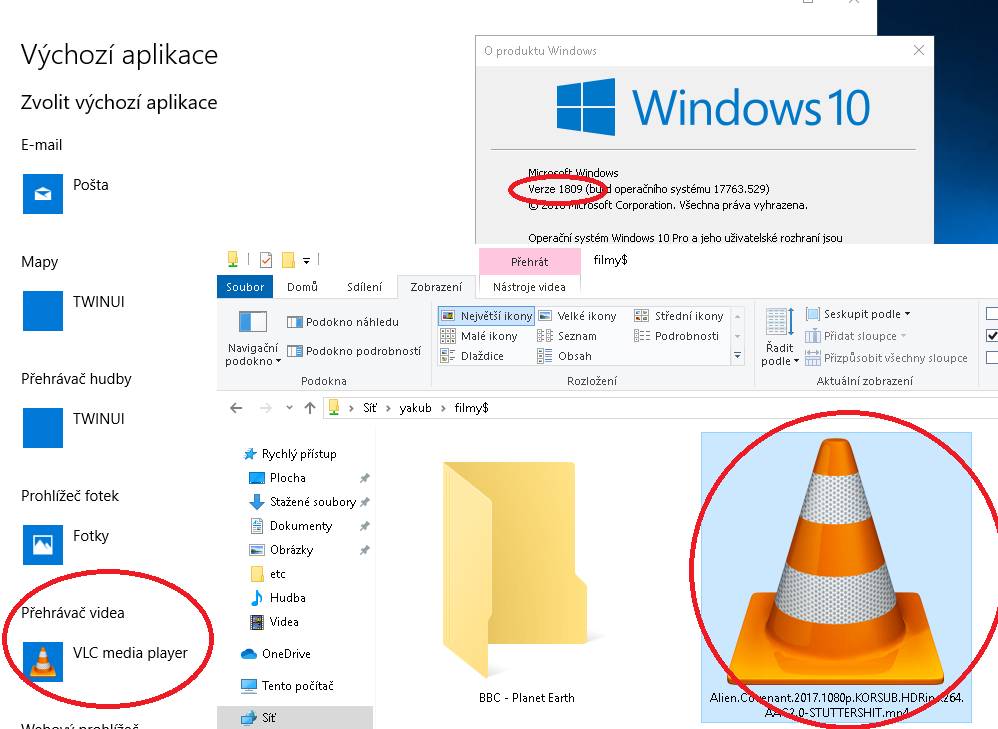Switch to the Domů ribbon tab
The width and height of the screenshot is (998, 729).
pos(302,287)
